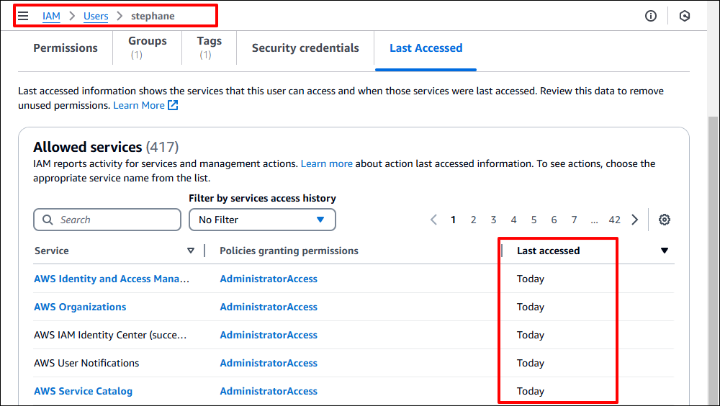Open the No Filter dropdown
Screen dimensions: 720x406
coord(262,220)
